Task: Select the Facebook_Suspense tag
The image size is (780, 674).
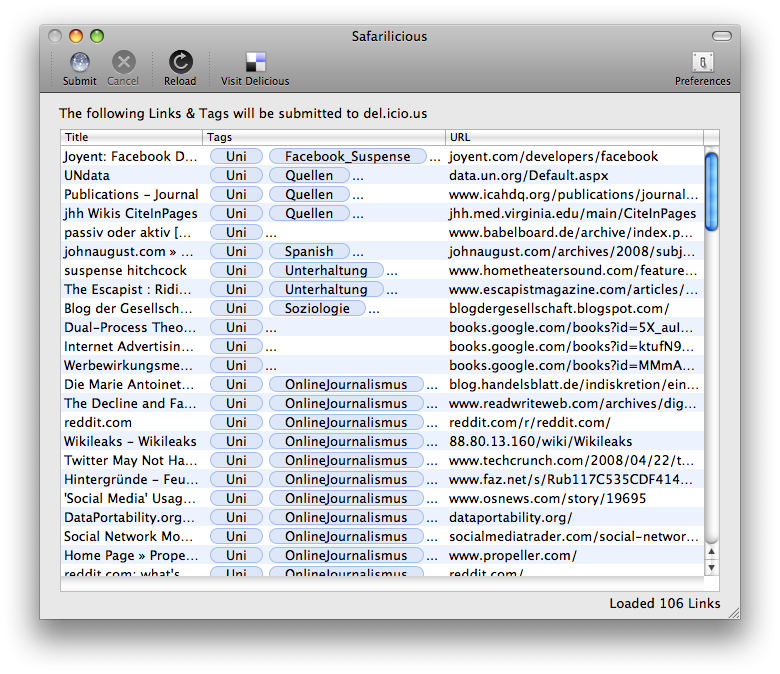Action: tap(348, 156)
